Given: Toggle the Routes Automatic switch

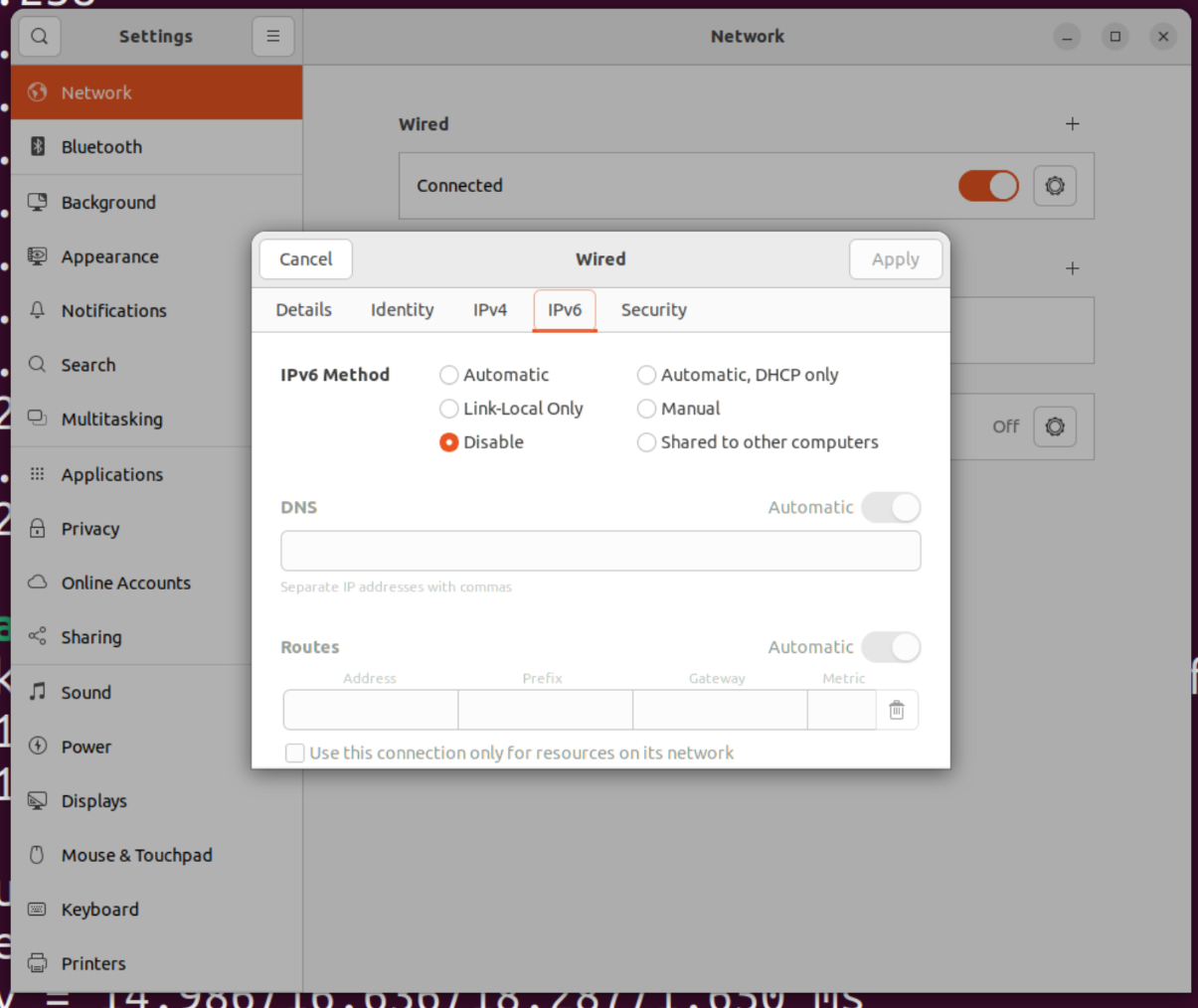Looking at the screenshot, I should pyautogui.click(x=891, y=647).
